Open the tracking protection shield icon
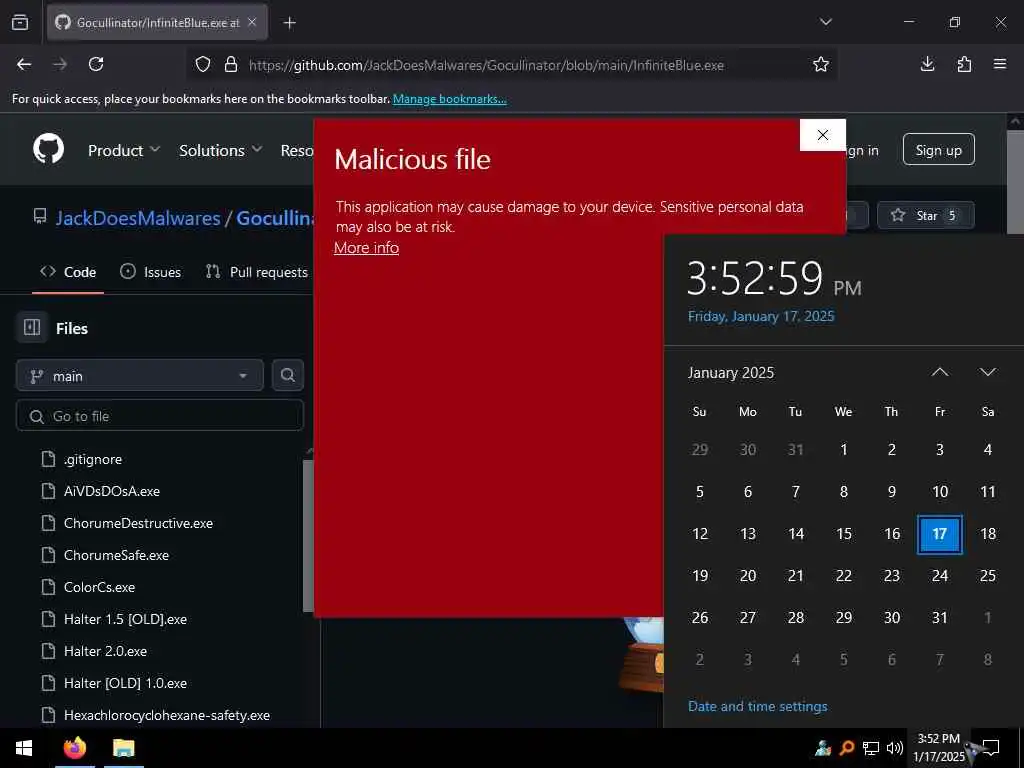The width and height of the screenshot is (1024, 768). click(x=203, y=65)
